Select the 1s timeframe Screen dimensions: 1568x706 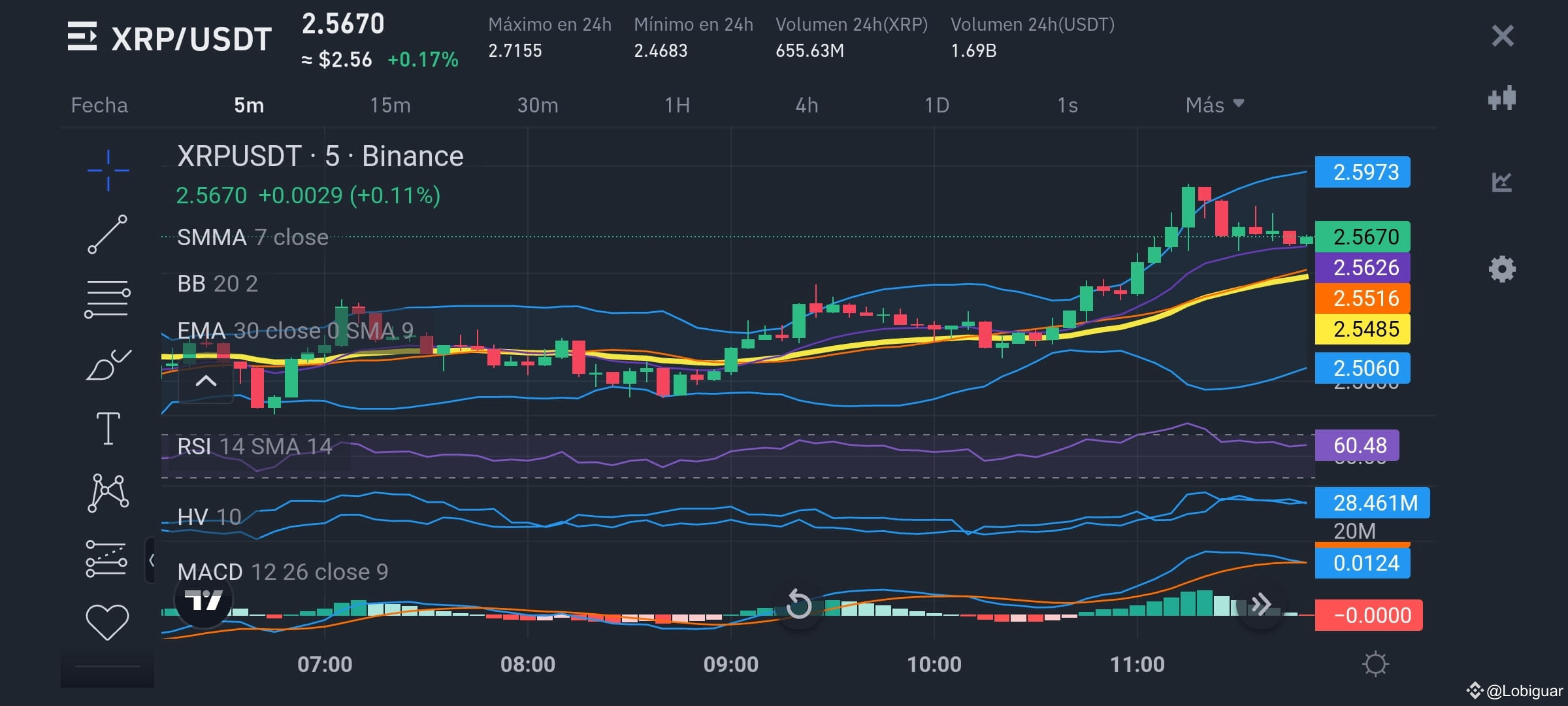(1068, 105)
